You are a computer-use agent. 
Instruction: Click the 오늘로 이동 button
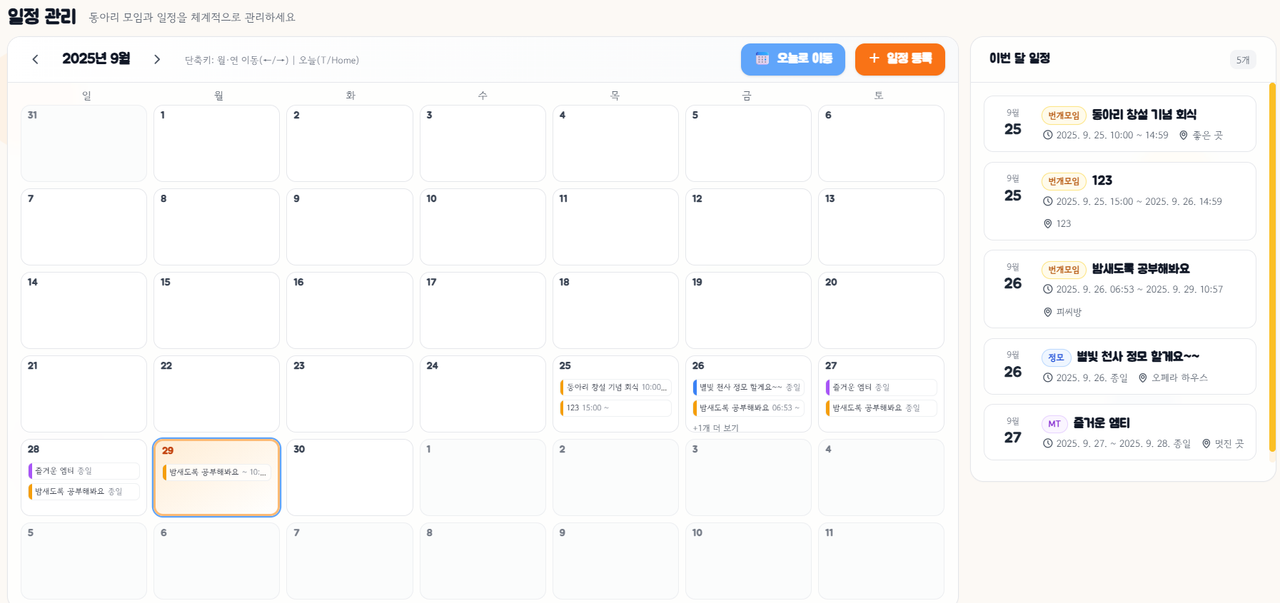[x=793, y=59]
